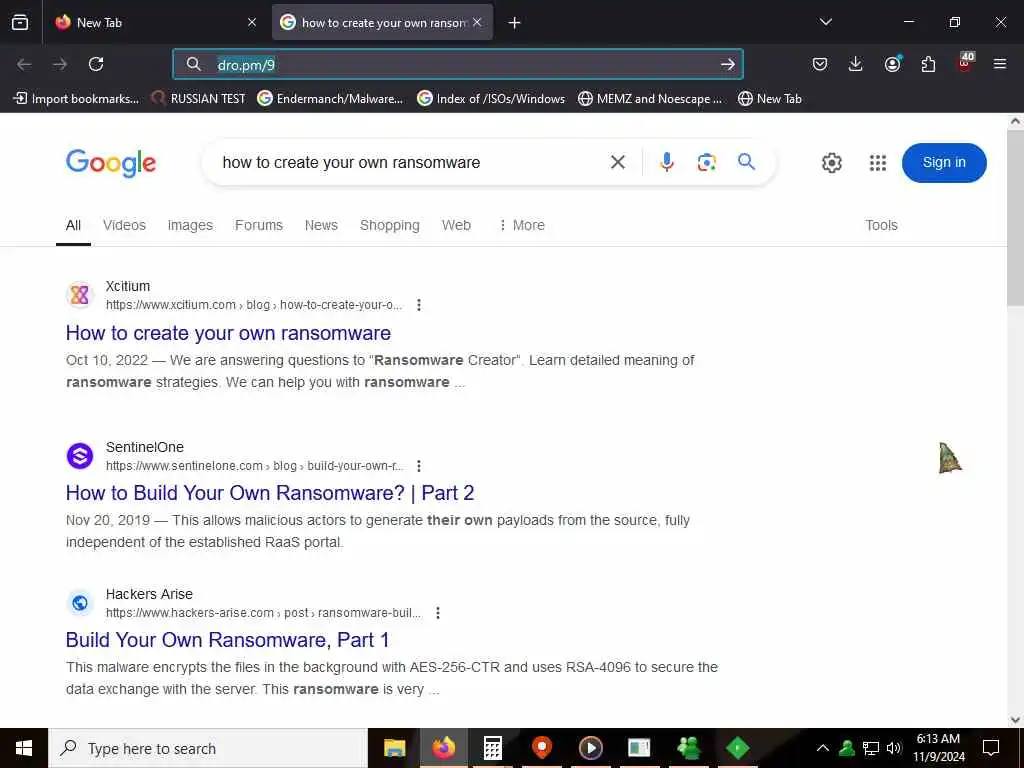Go forward to next page
Image resolution: width=1024 pixels, height=768 pixels.
[60, 64]
